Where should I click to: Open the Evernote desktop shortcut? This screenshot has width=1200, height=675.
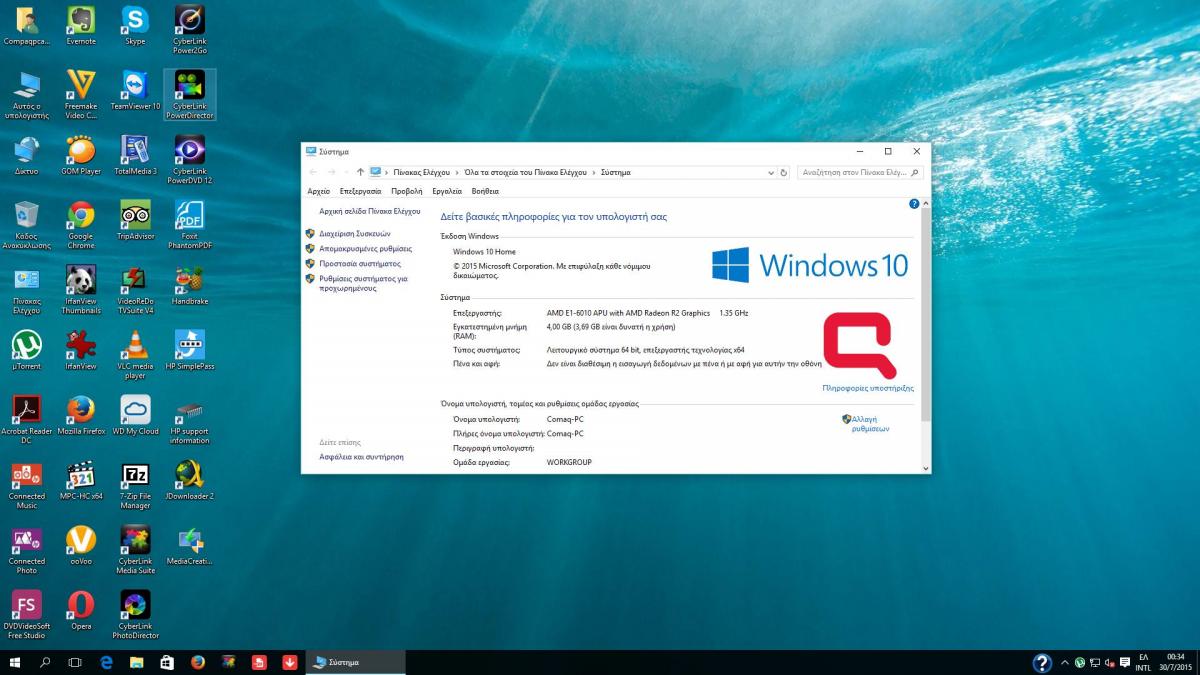[x=81, y=26]
